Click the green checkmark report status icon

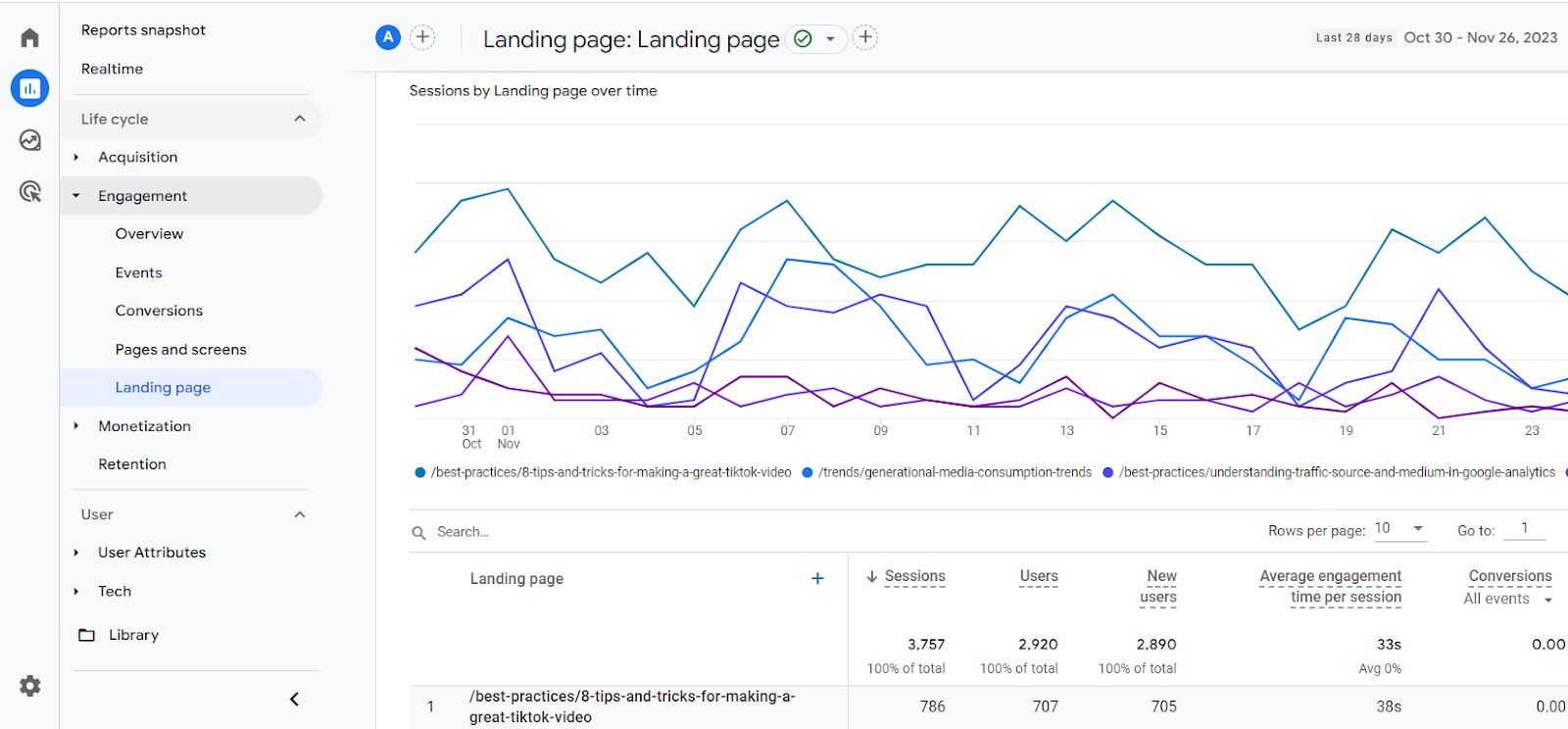(x=803, y=39)
